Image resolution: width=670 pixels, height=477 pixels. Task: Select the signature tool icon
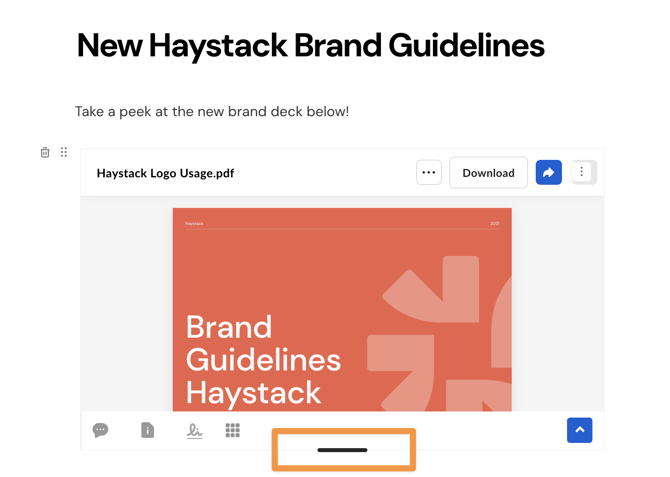point(194,430)
